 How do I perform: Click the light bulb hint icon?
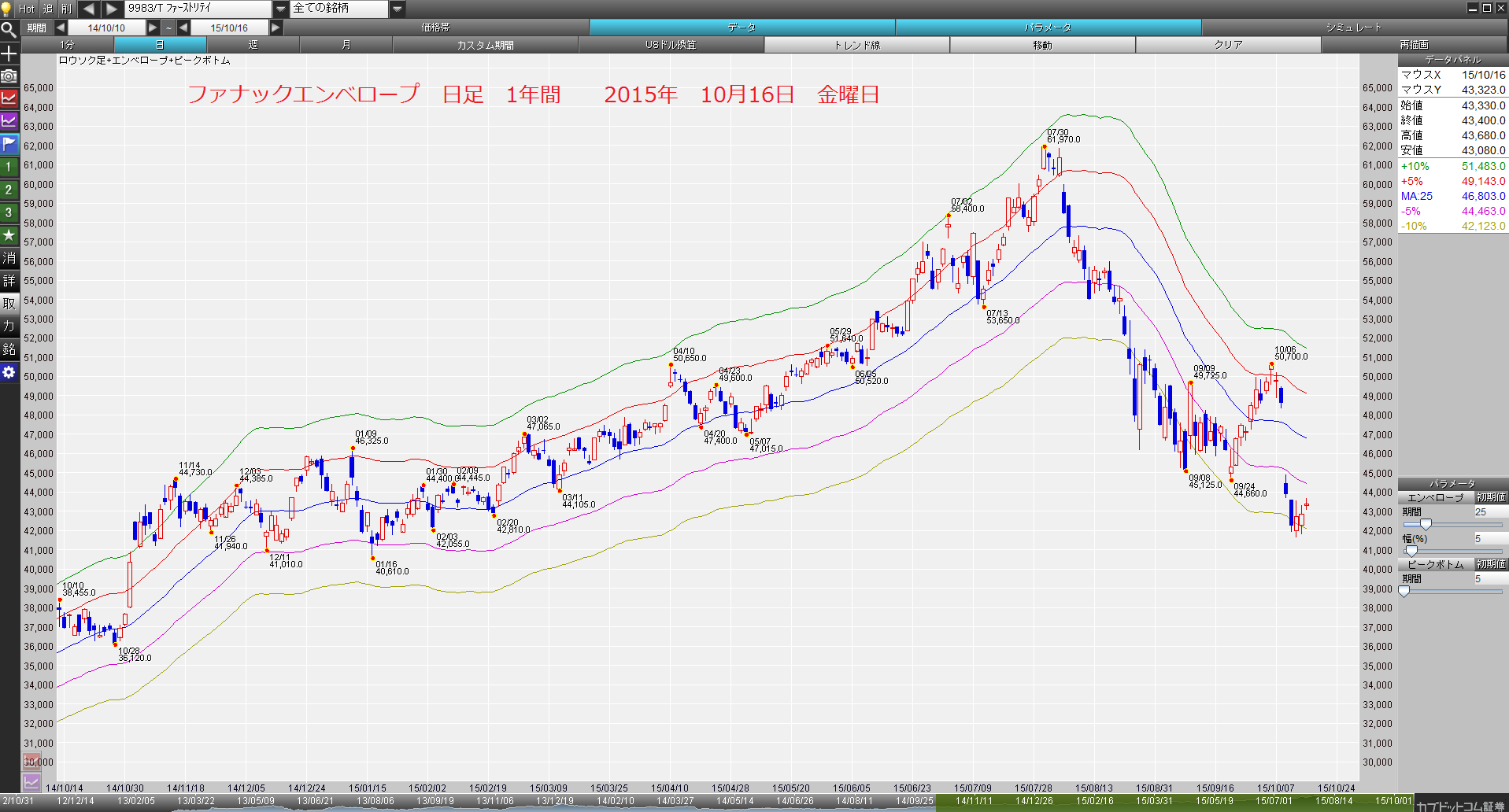tap(7, 9)
